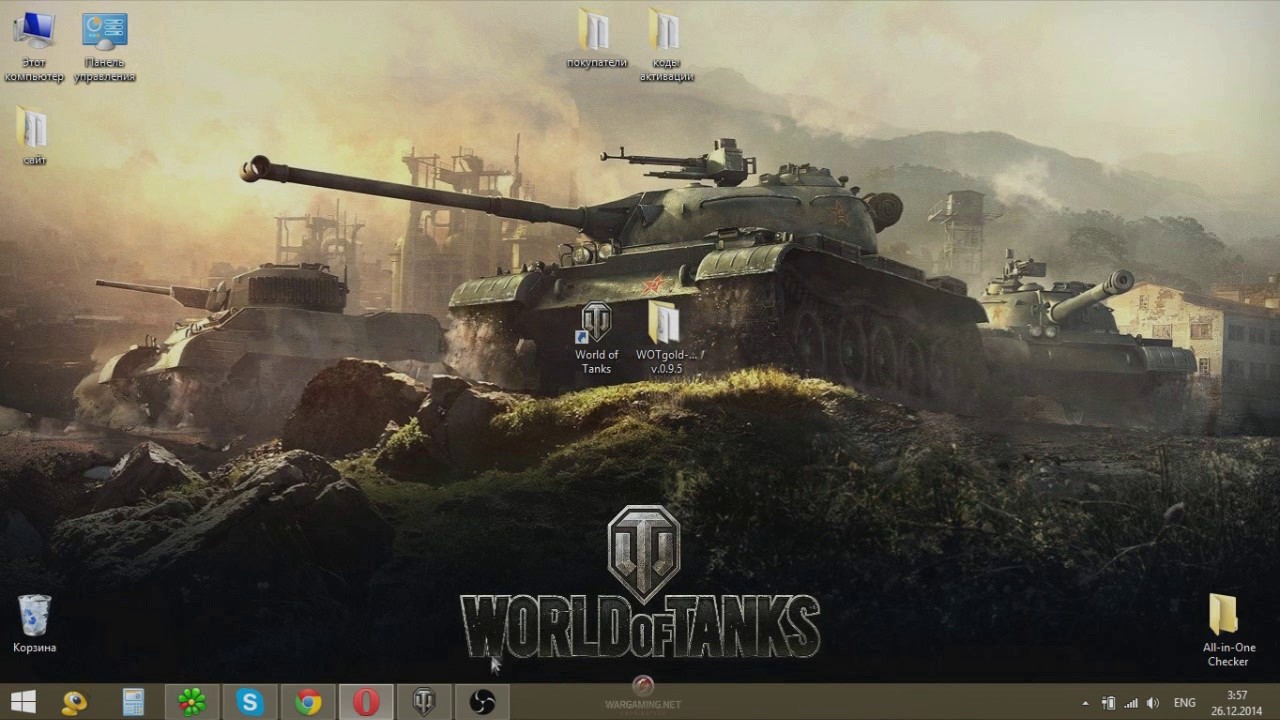This screenshot has height=720, width=1280.
Task: Open ICQ from the taskbar
Action: [192, 702]
